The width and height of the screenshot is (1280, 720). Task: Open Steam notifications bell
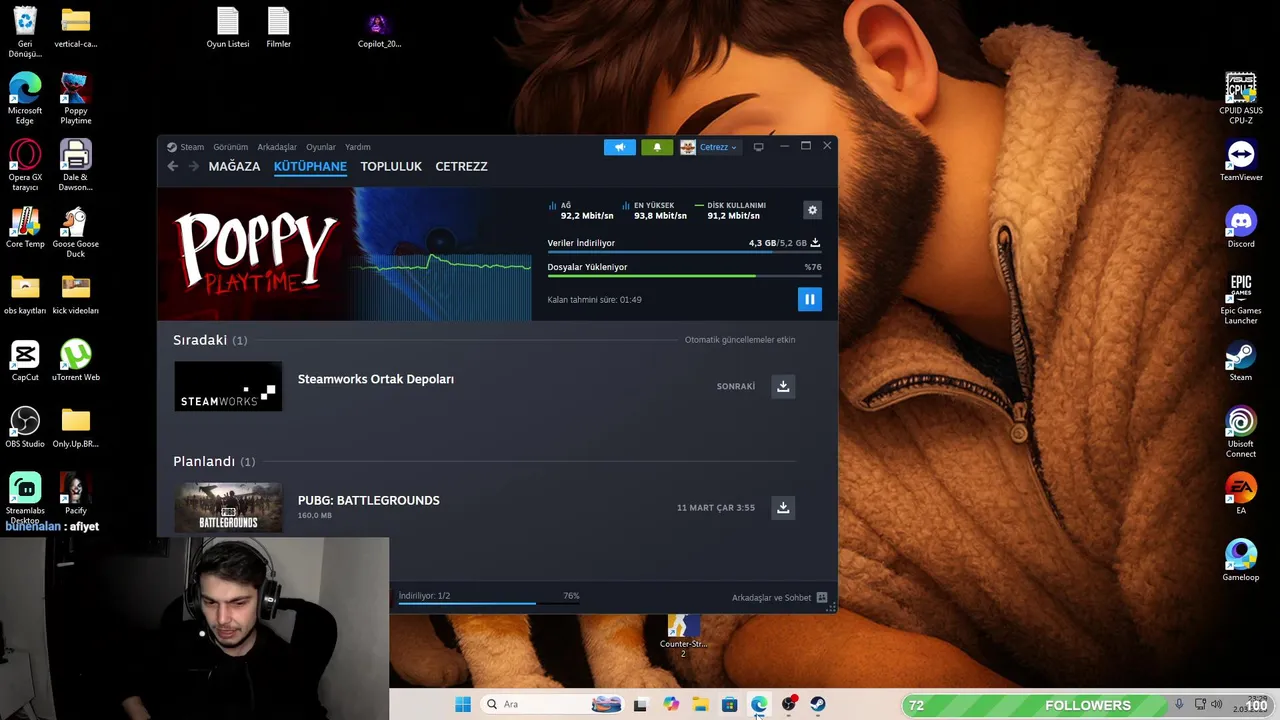tap(657, 147)
